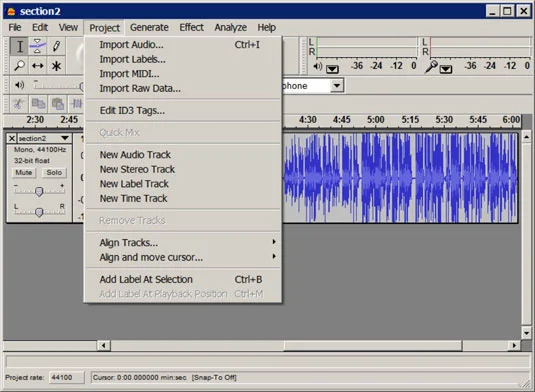Select the Multi-tool asterisk icon
Image resolution: width=535 pixels, height=392 pixels.
pos(56,65)
